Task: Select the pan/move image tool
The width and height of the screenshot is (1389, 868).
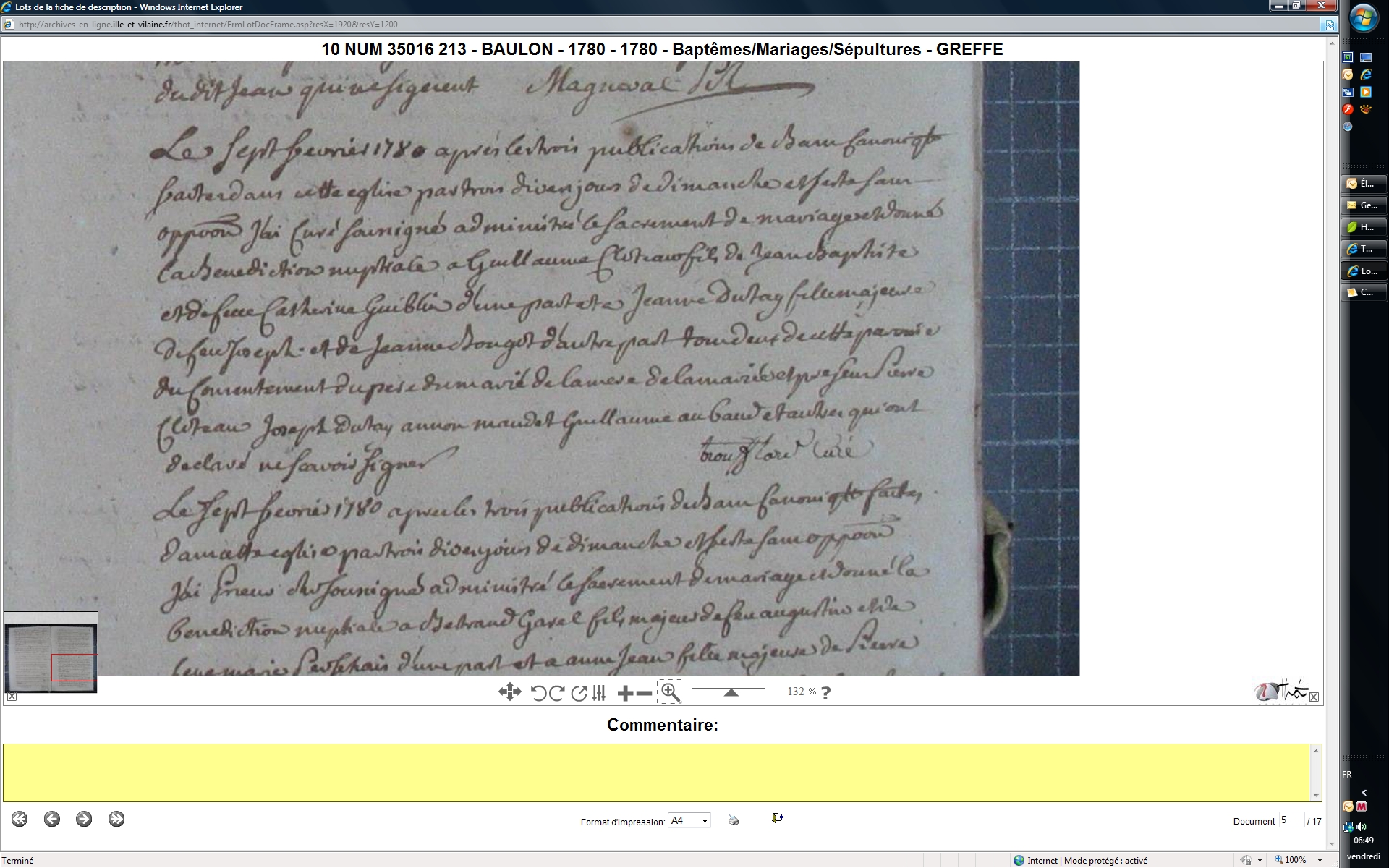Action: pyautogui.click(x=509, y=692)
